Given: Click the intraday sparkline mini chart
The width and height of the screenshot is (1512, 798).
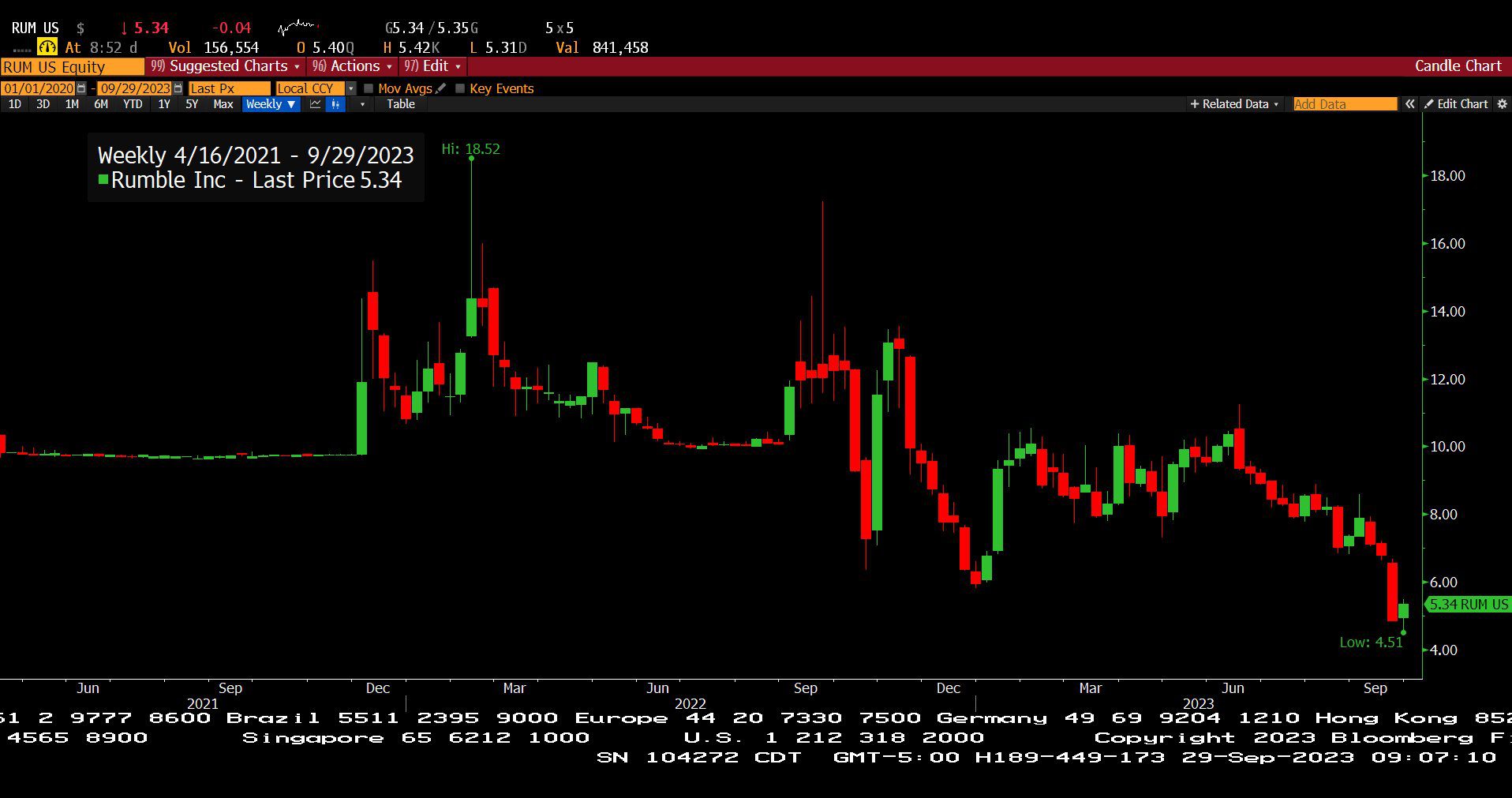Looking at the screenshot, I should pos(297,28).
